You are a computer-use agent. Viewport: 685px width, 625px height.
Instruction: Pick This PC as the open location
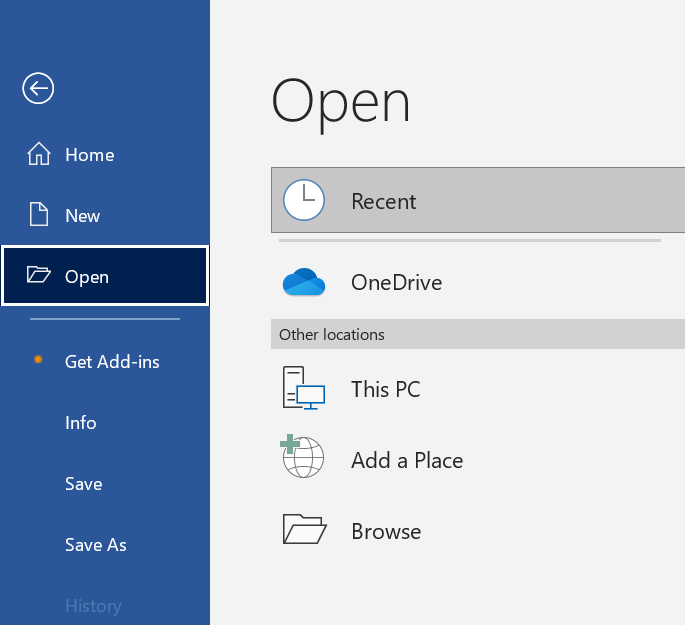[x=386, y=389]
